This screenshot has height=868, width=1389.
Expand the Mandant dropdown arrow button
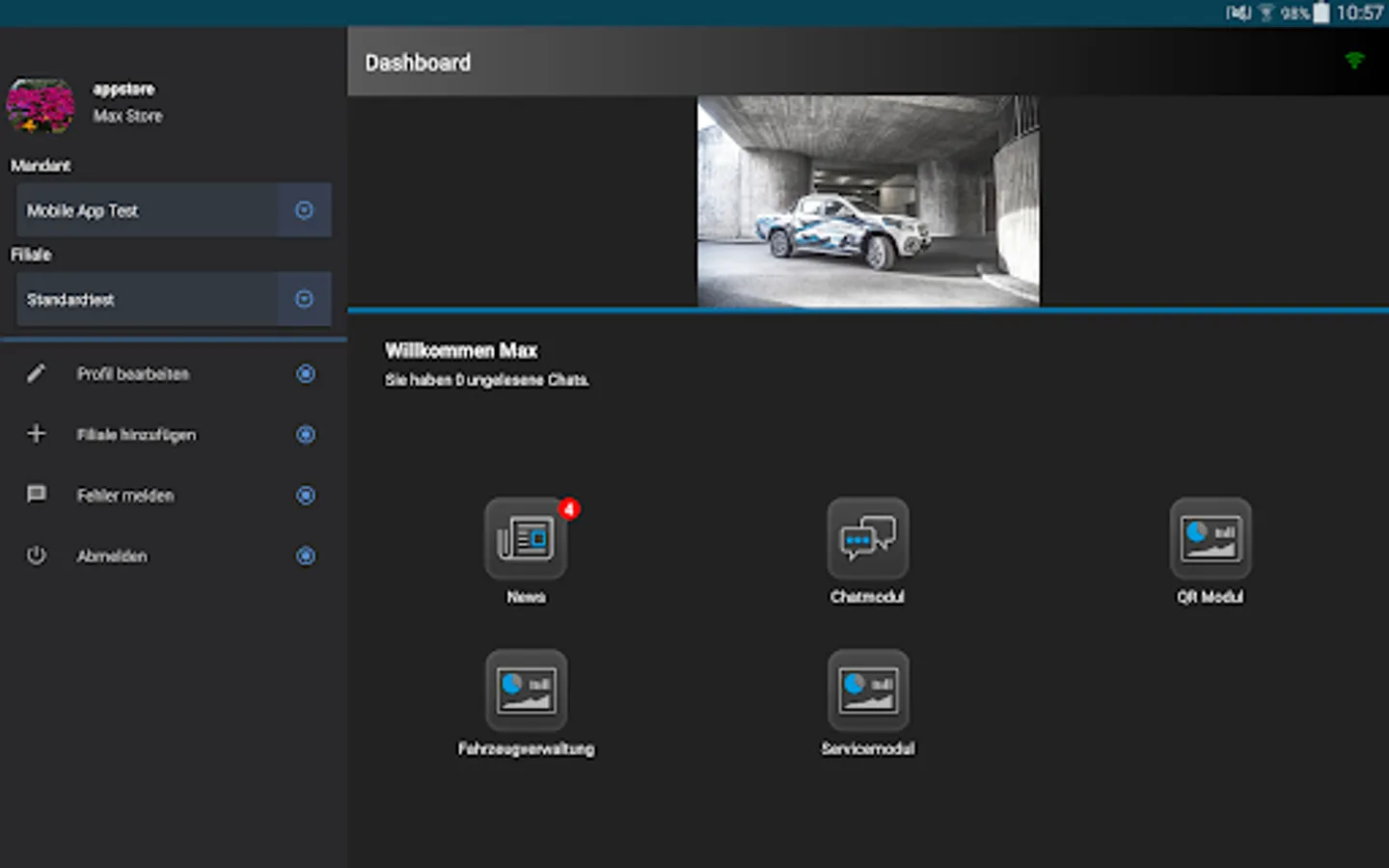[304, 210]
